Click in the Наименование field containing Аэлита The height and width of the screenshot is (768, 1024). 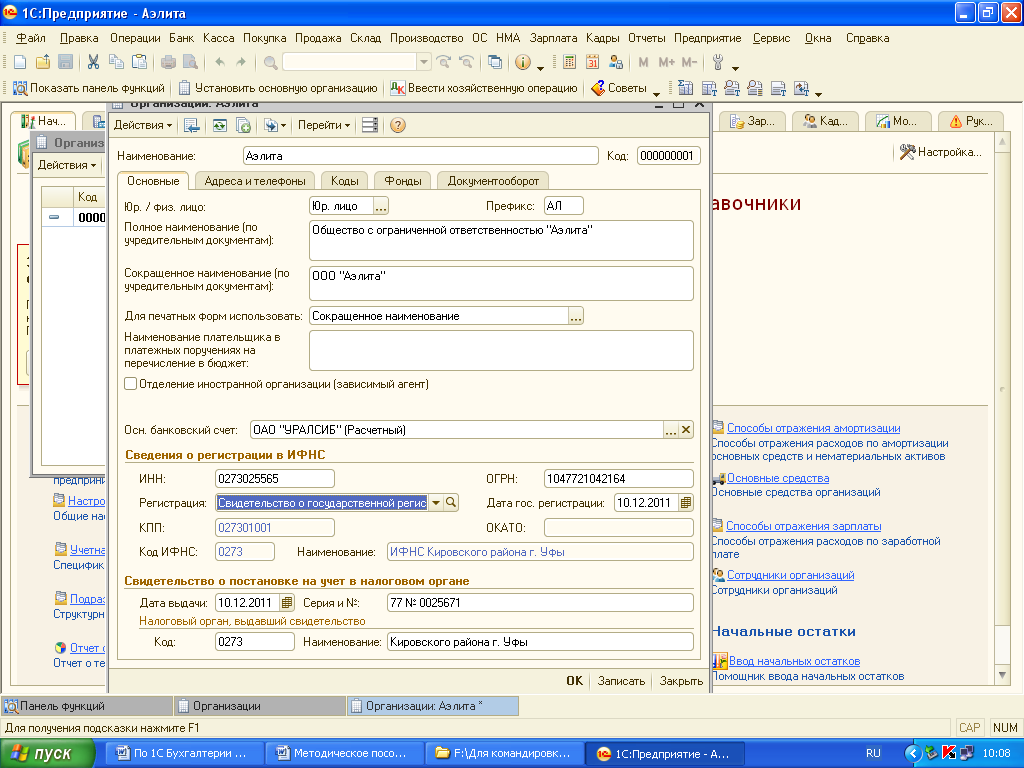421,156
